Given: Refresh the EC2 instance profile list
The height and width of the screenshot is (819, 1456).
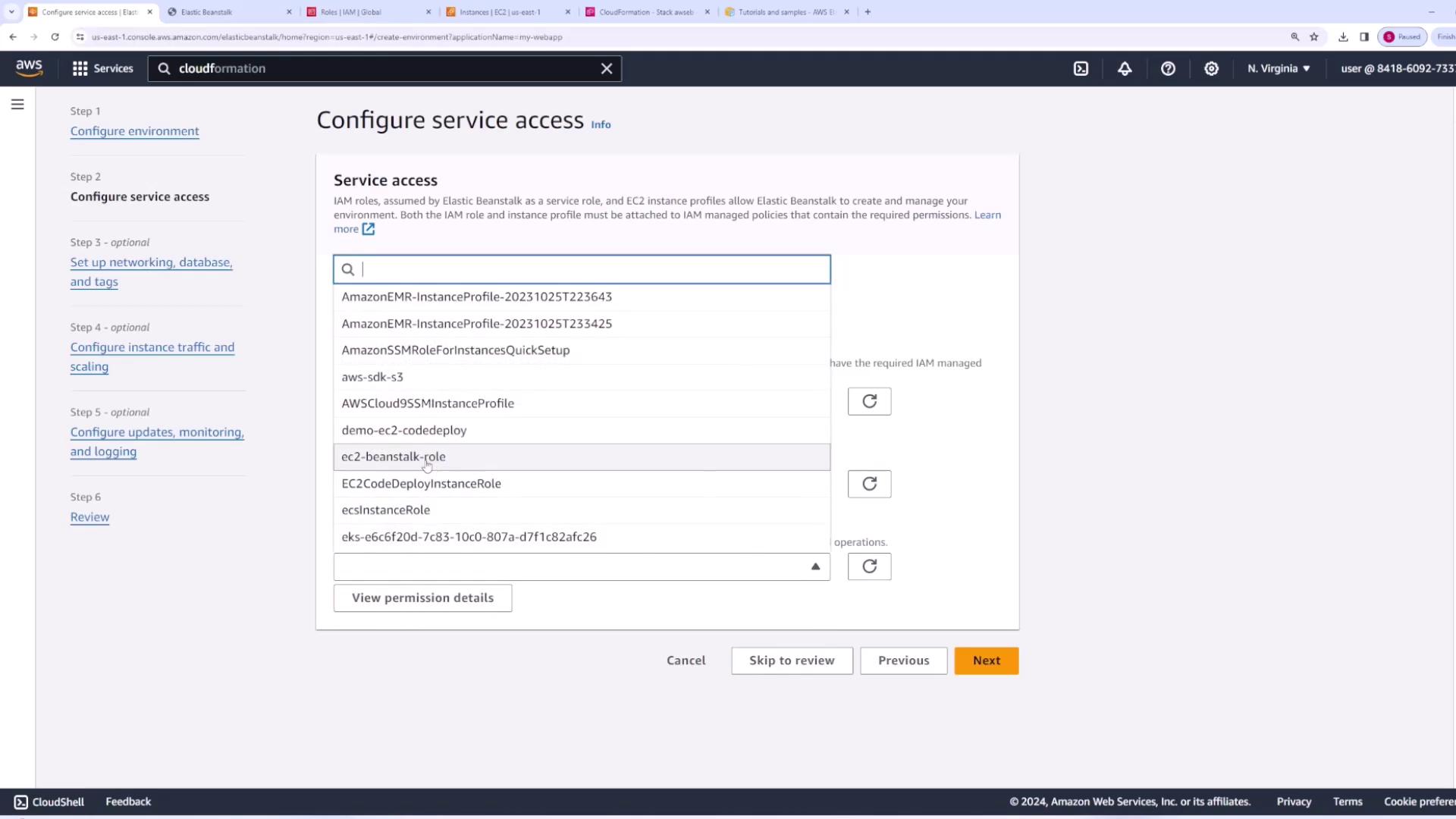Looking at the screenshot, I should [869, 566].
